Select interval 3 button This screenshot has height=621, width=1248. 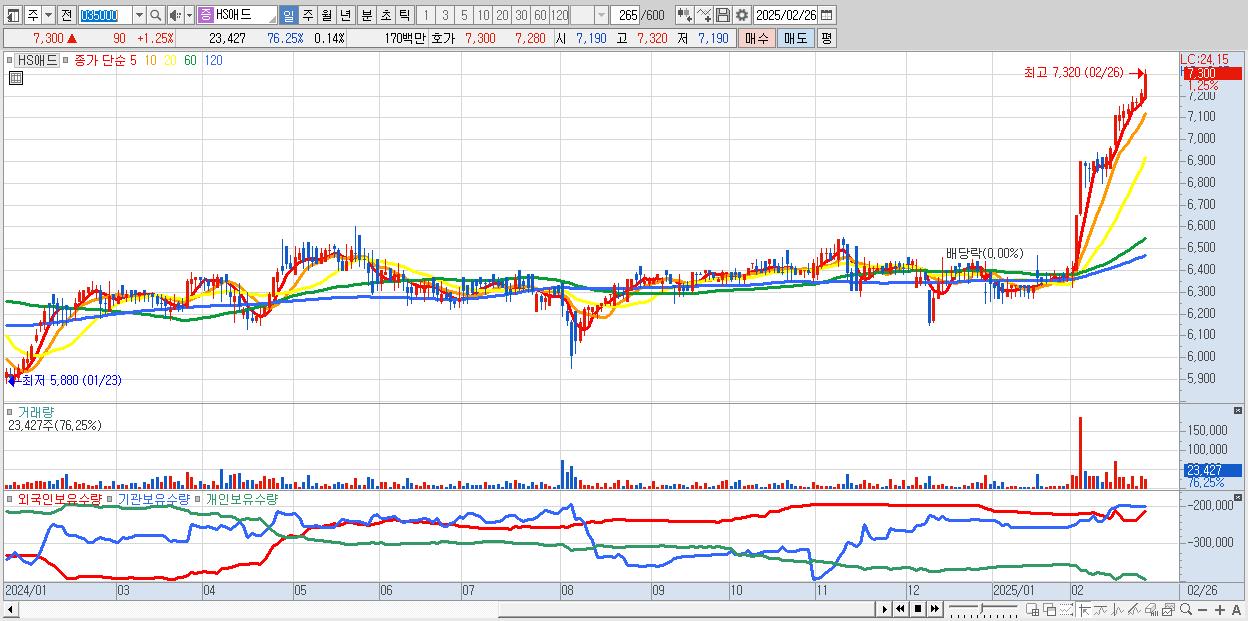coord(444,15)
